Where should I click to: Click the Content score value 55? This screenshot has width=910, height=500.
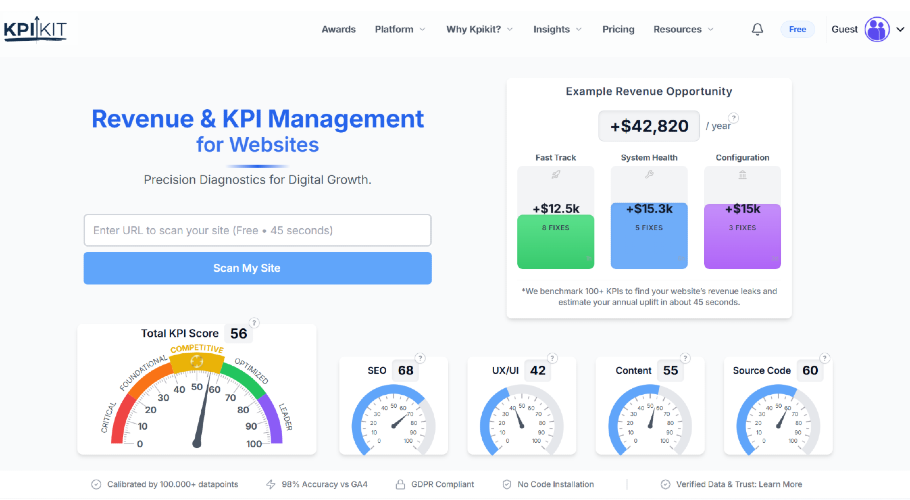tap(670, 371)
